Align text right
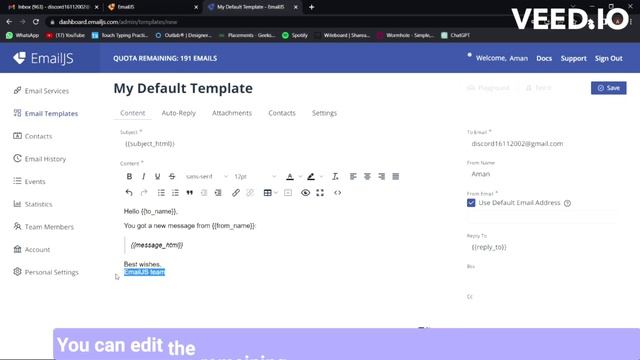Image resolution: width=640 pixels, height=360 pixels. (x=382, y=176)
